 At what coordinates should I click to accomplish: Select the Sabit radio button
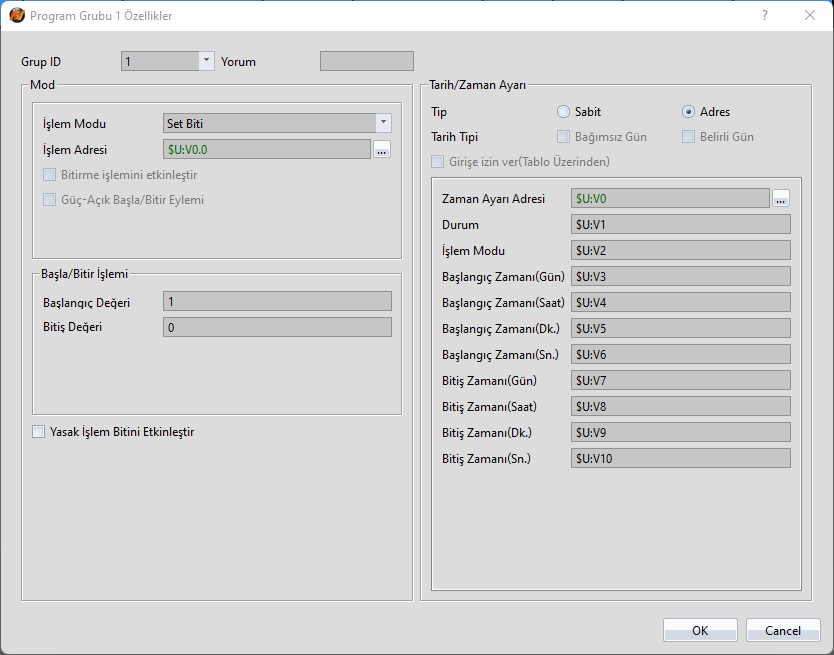564,112
